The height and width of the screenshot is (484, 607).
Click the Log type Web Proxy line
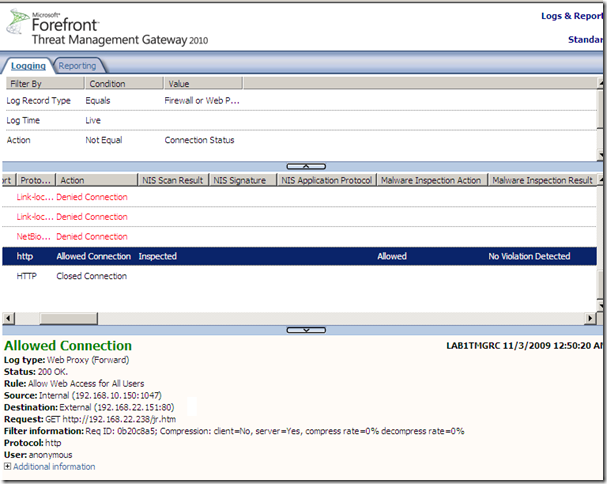[x=66, y=360]
